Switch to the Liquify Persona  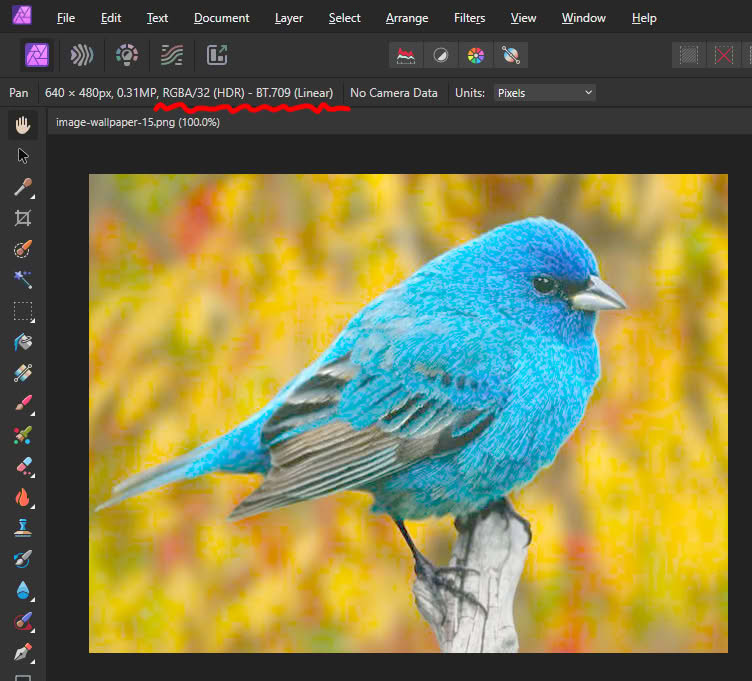tap(82, 55)
